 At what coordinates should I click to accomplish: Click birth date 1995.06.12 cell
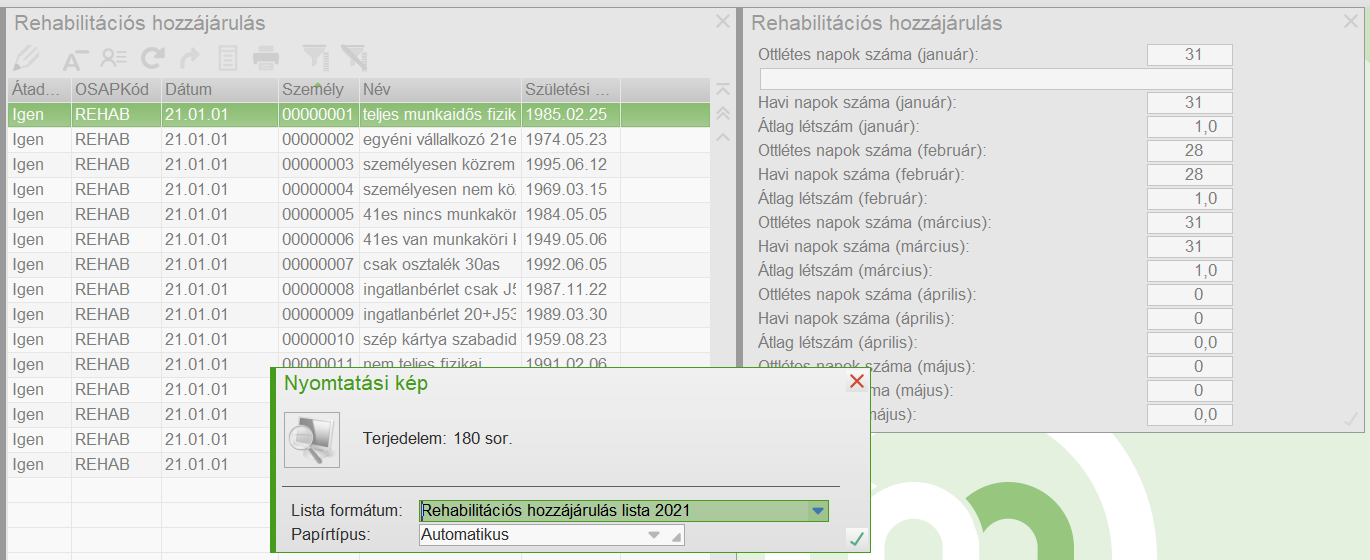[571, 164]
